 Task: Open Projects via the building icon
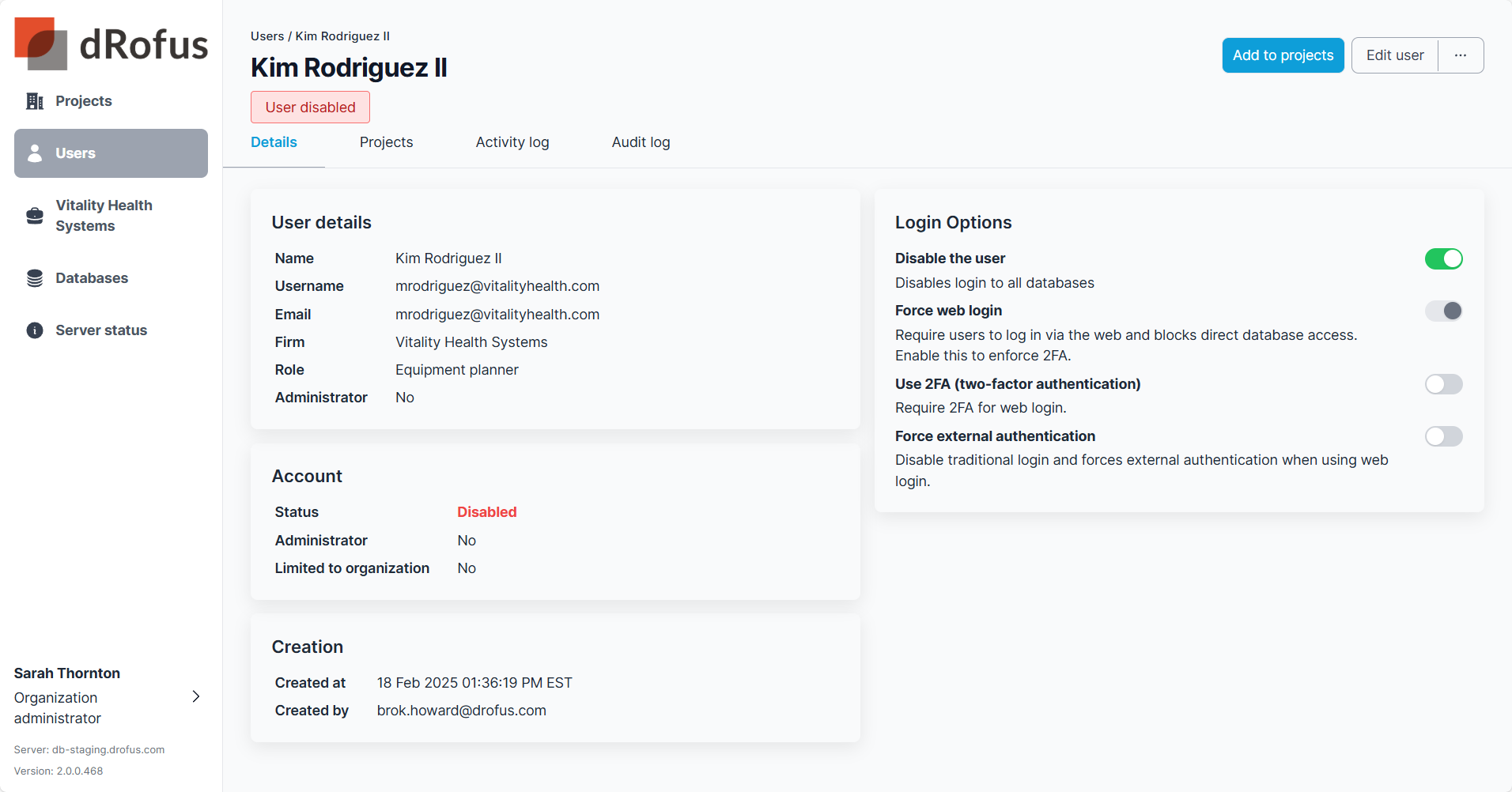pyautogui.click(x=35, y=101)
